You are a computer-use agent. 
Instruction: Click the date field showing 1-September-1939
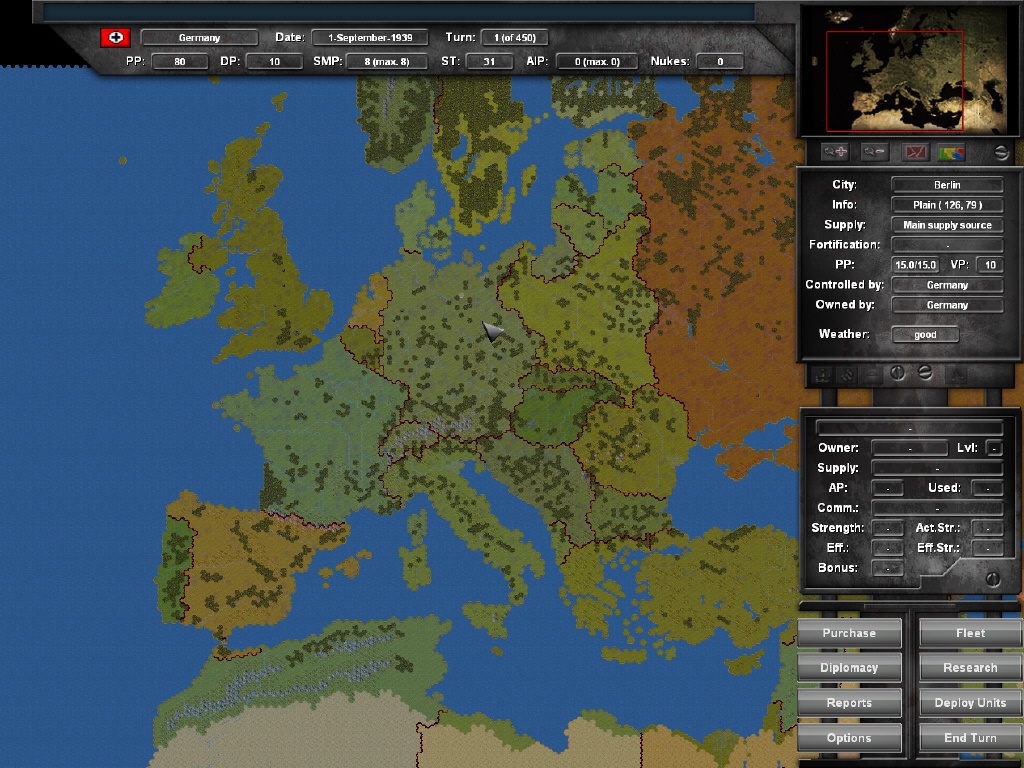click(370, 36)
